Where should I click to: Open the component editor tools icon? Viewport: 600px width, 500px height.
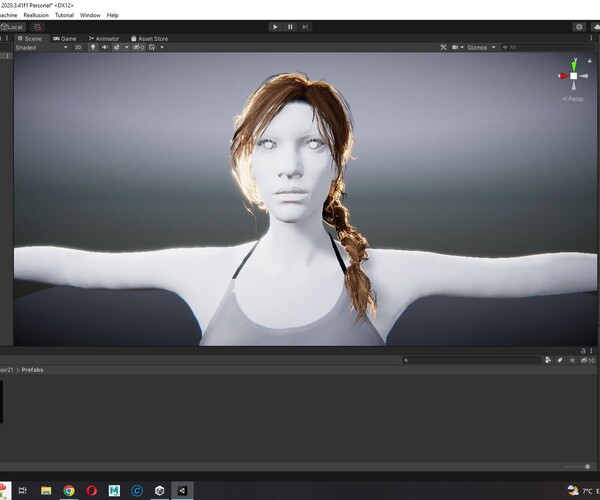point(443,47)
